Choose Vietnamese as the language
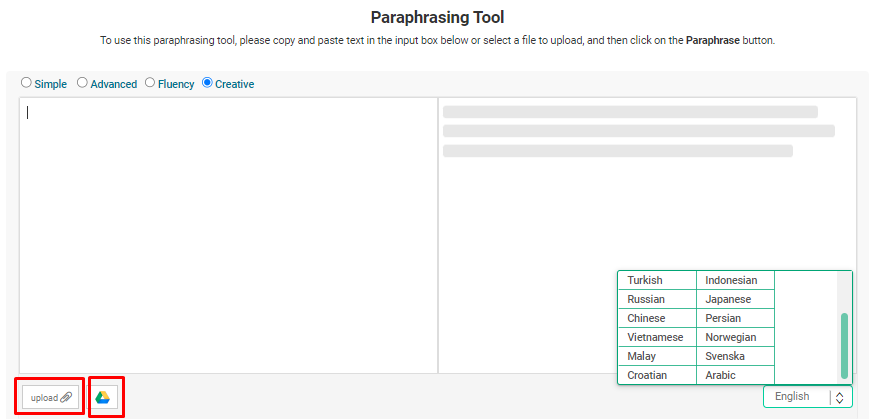Viewport: 877px width, 419px height. [x=655, y=337]
